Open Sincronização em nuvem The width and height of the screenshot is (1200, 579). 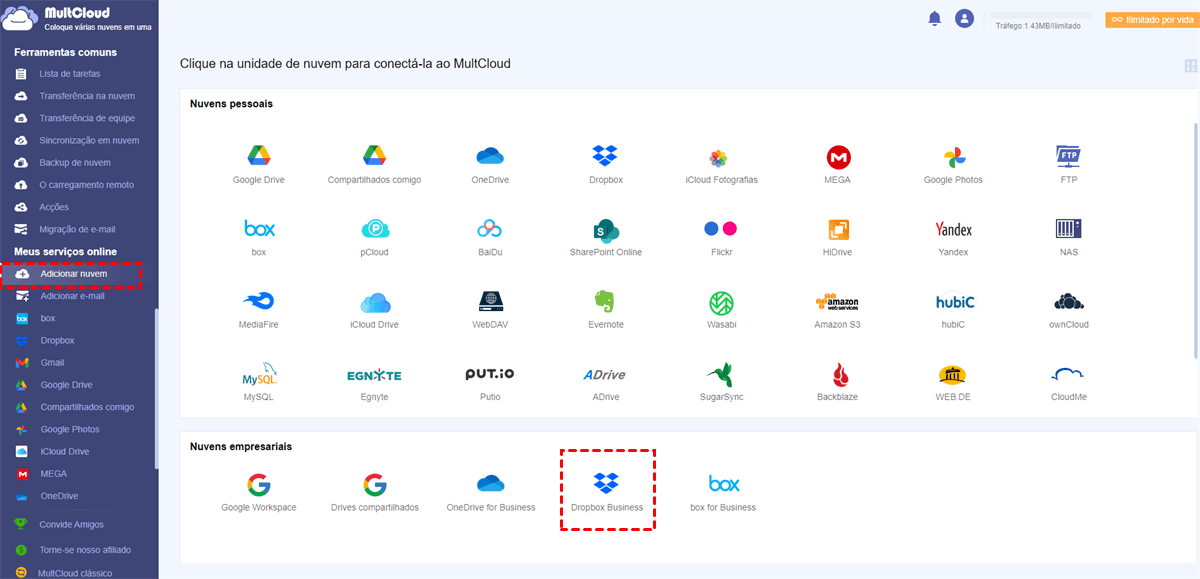tap(89, 140)
